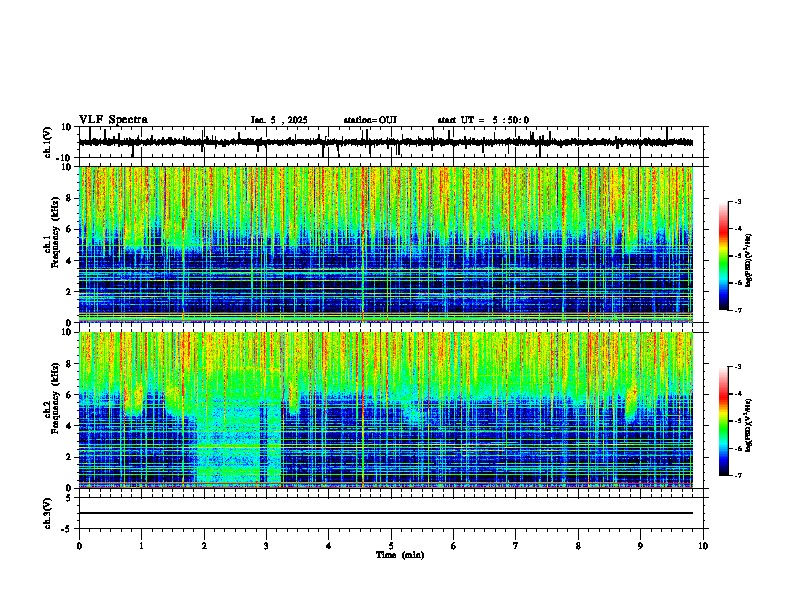Click the ch.2 spectrogram color scale bar
792x612 pixels.
(x=724, y=421)
